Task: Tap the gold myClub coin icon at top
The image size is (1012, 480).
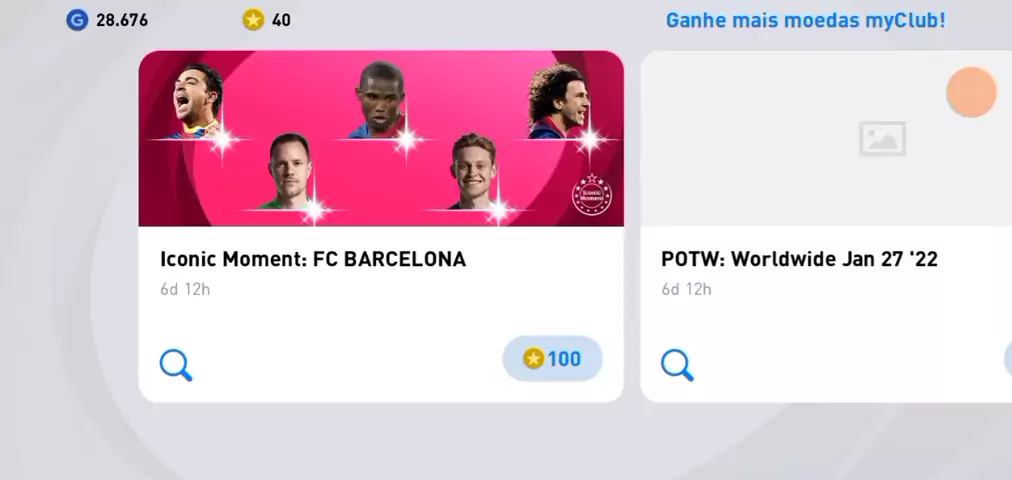Action: pos(254,20)
